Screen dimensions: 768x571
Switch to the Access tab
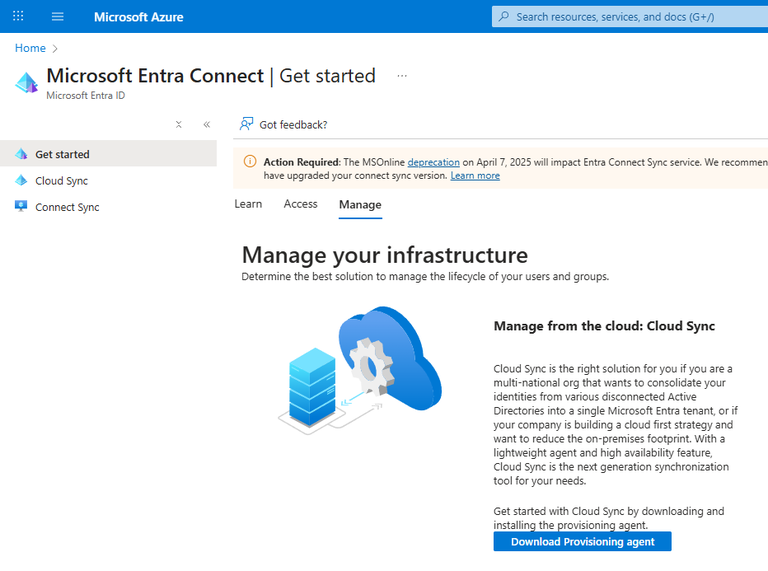coord(301,204)
